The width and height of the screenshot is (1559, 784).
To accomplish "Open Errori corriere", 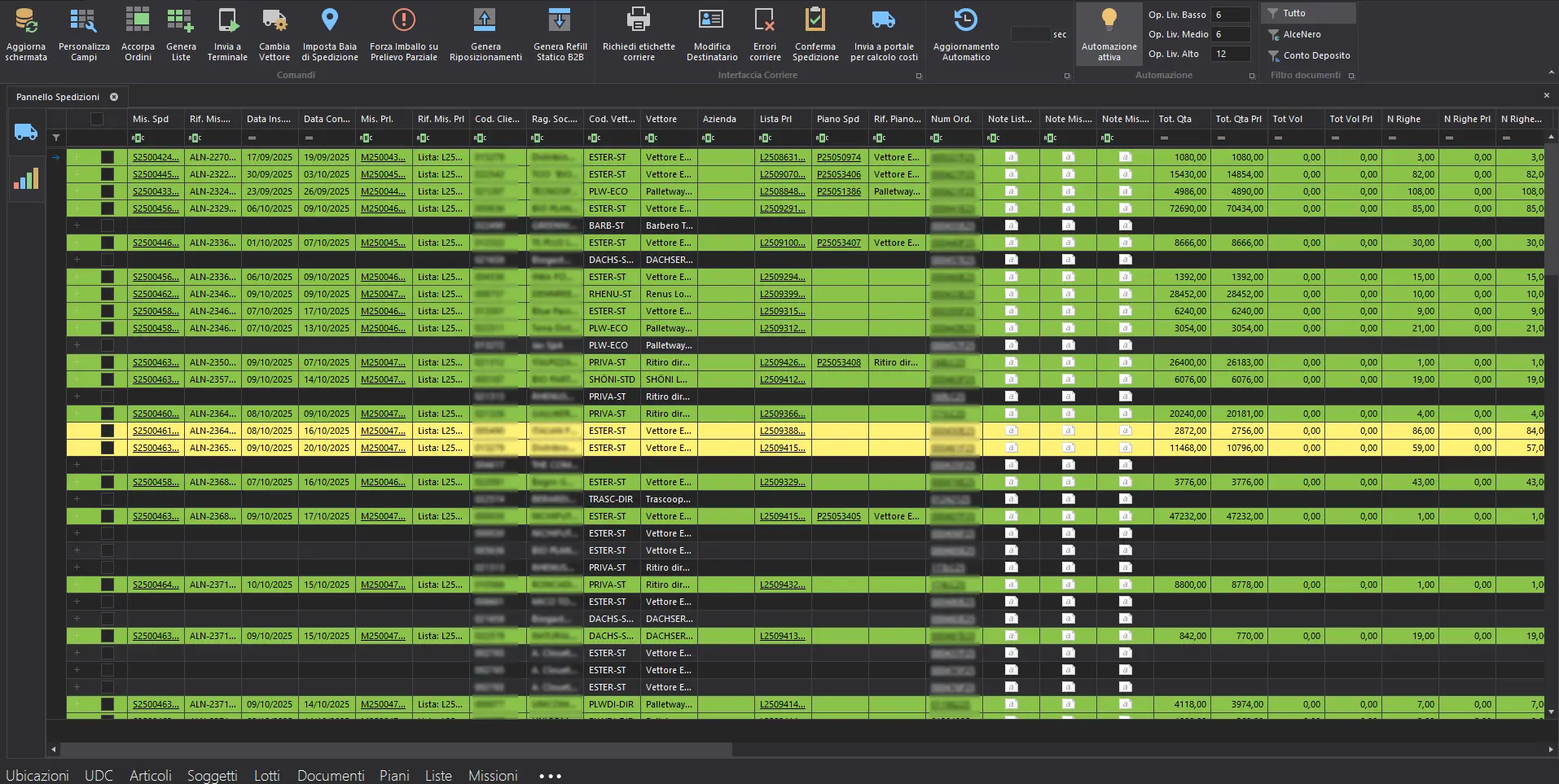I will [764, 33].
